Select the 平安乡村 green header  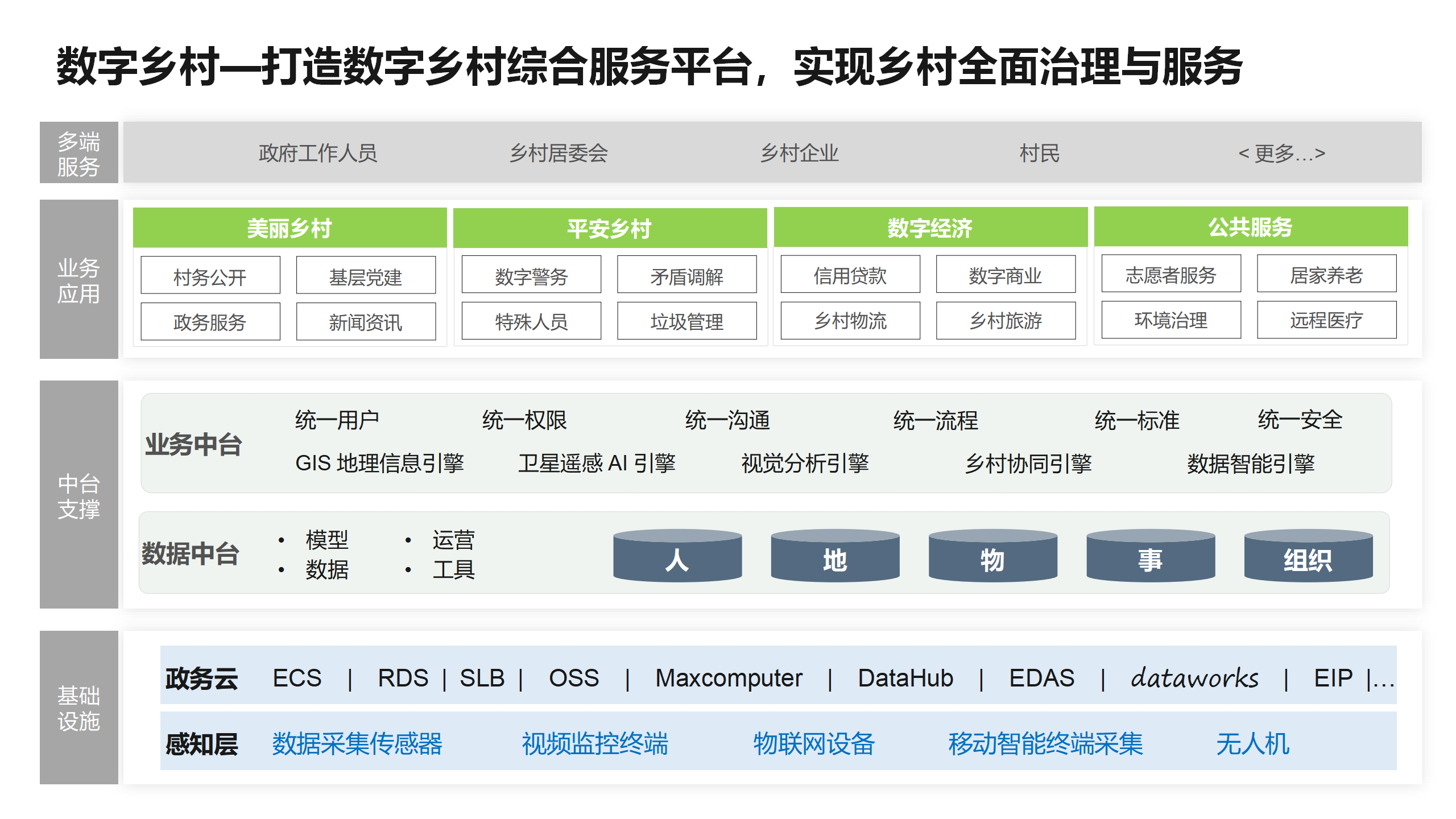point(610,228)
